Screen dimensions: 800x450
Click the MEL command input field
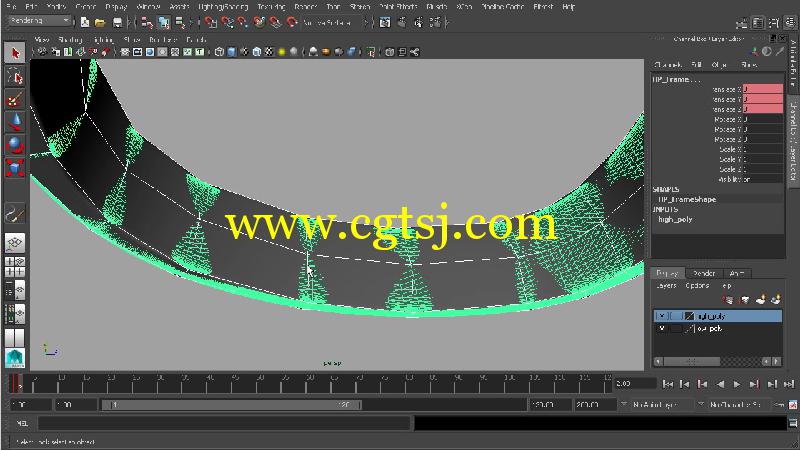point(224,423)
